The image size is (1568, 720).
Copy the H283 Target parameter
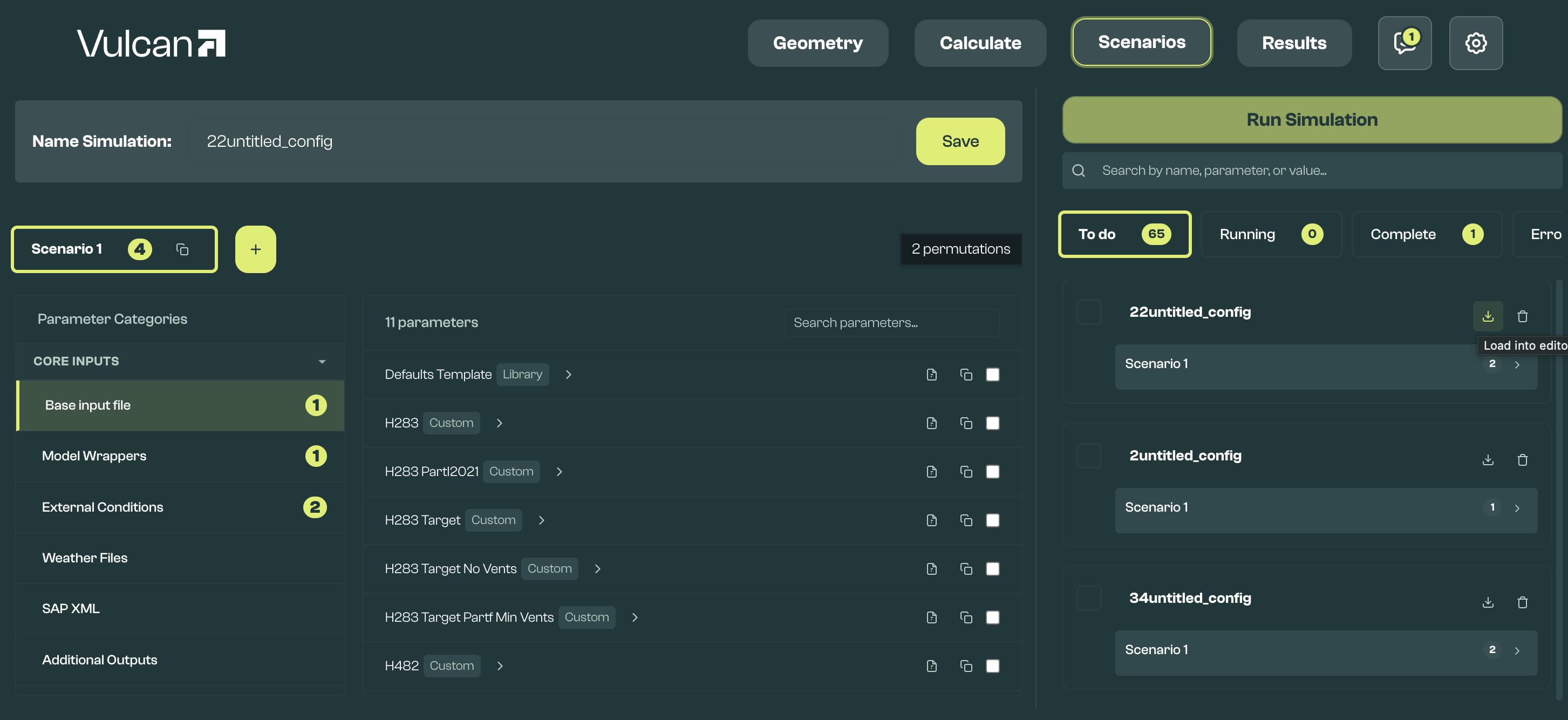966,520
